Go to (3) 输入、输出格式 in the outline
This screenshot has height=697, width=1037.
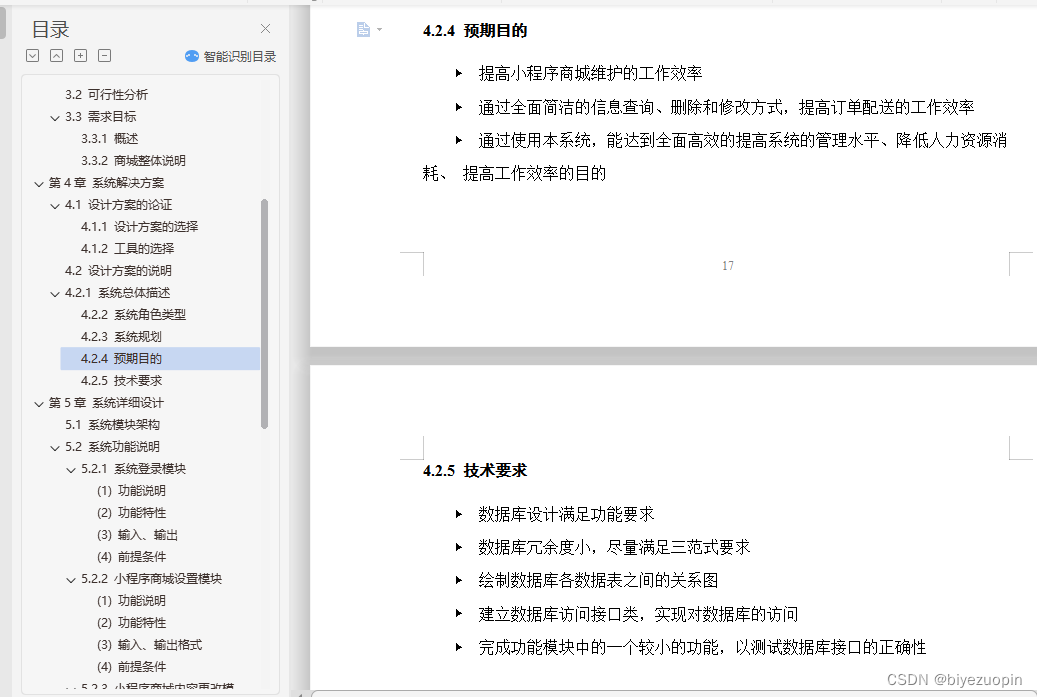coord(149,645)
